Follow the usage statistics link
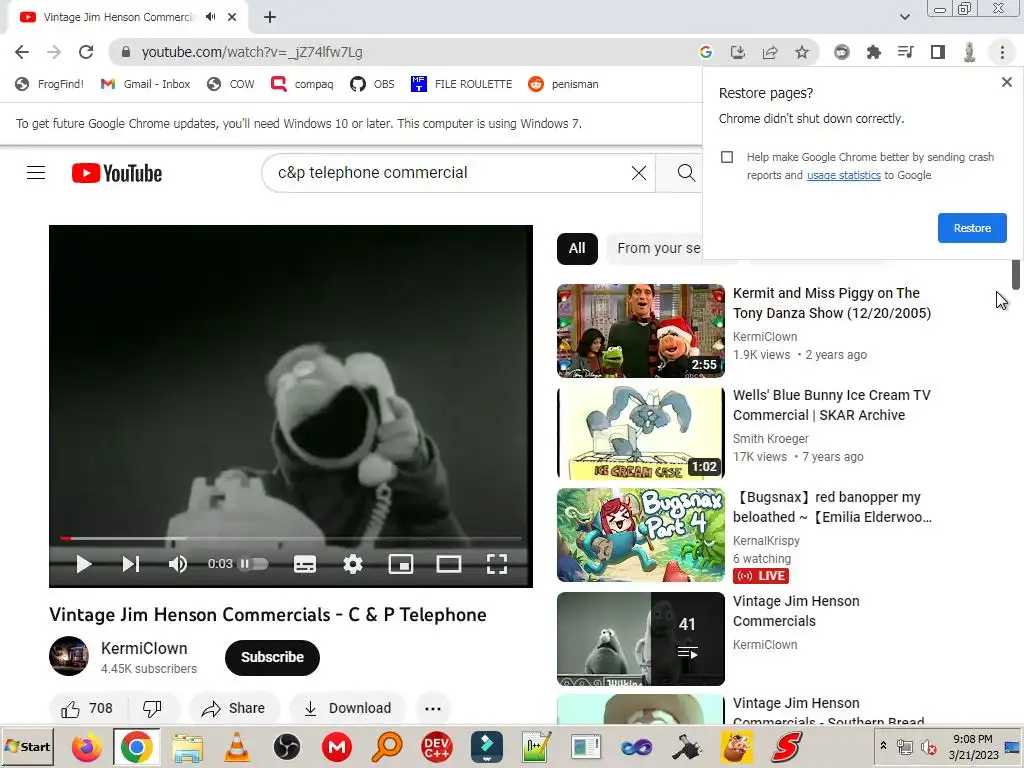Image resolution: width=1024 pixels, height=768 pixels. pos(844,175)
